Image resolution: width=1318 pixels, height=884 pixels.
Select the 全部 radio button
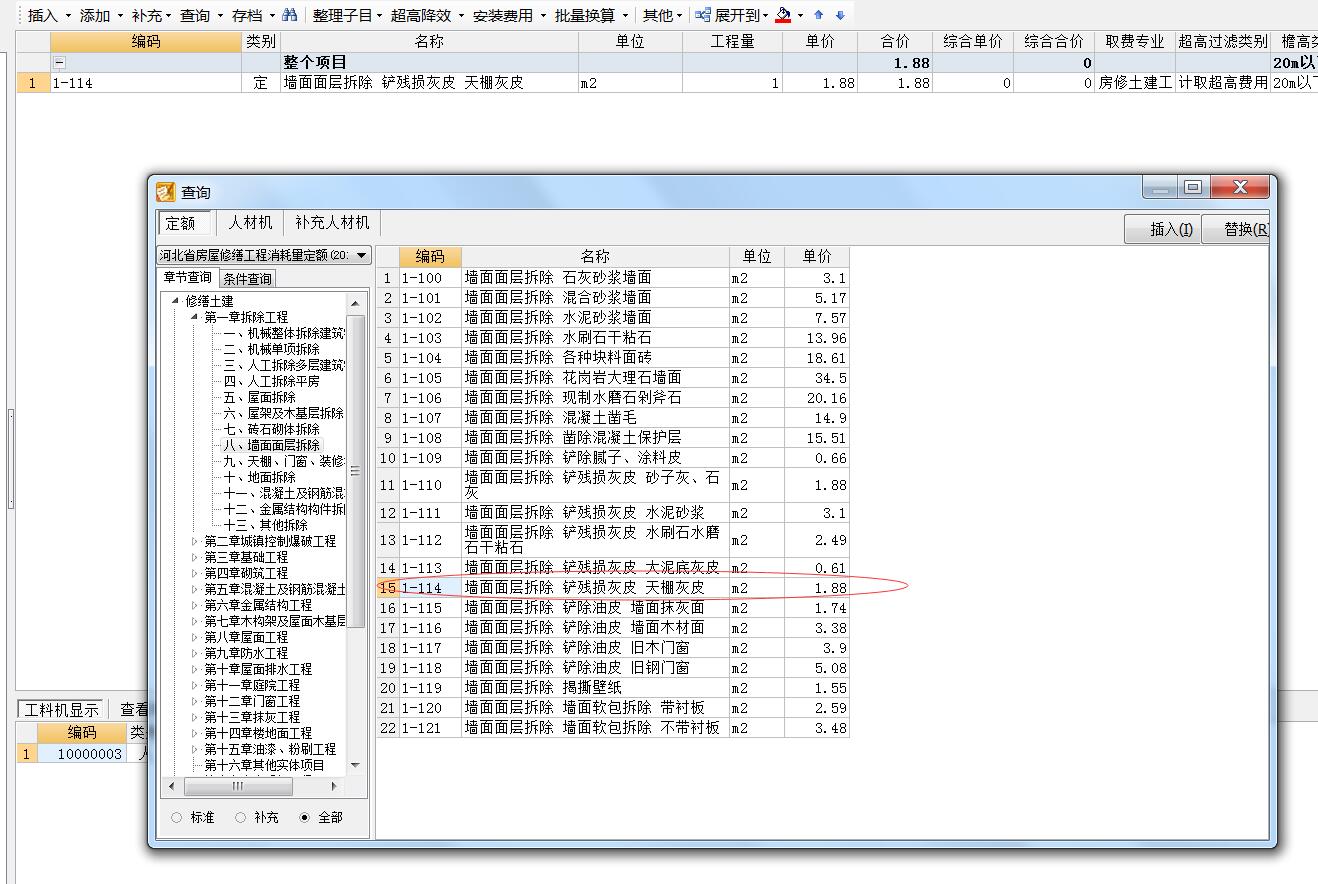point(305,817)
